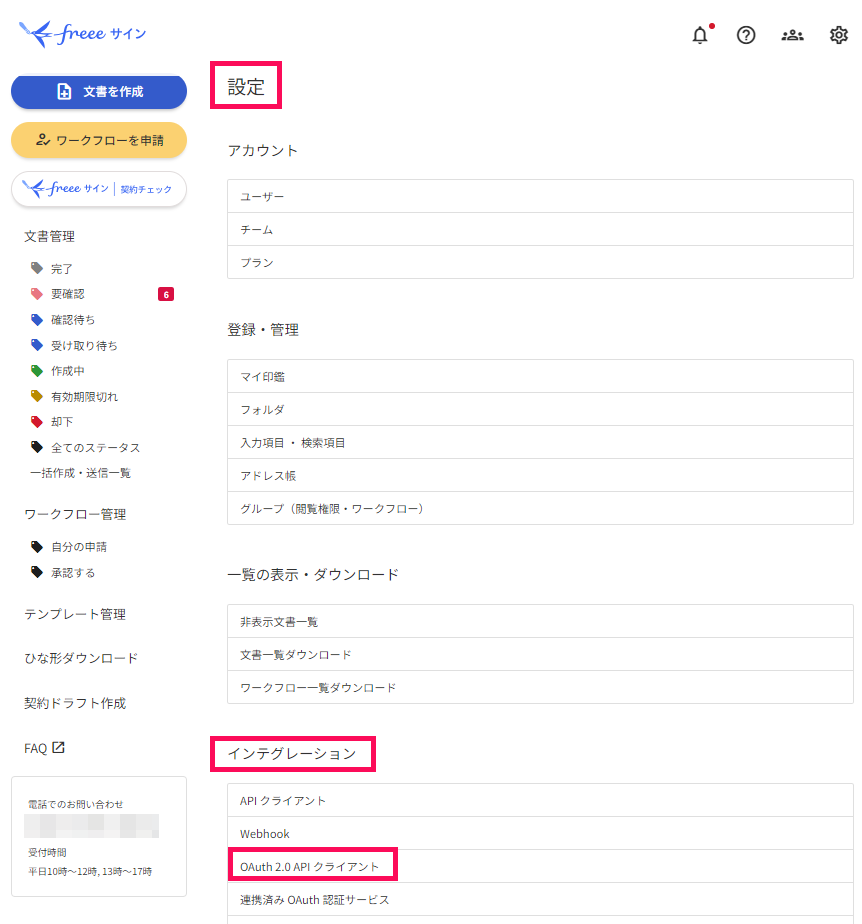Open the FAQ link
This screenshot has width=862, height=924.
(x=35, y=748)
